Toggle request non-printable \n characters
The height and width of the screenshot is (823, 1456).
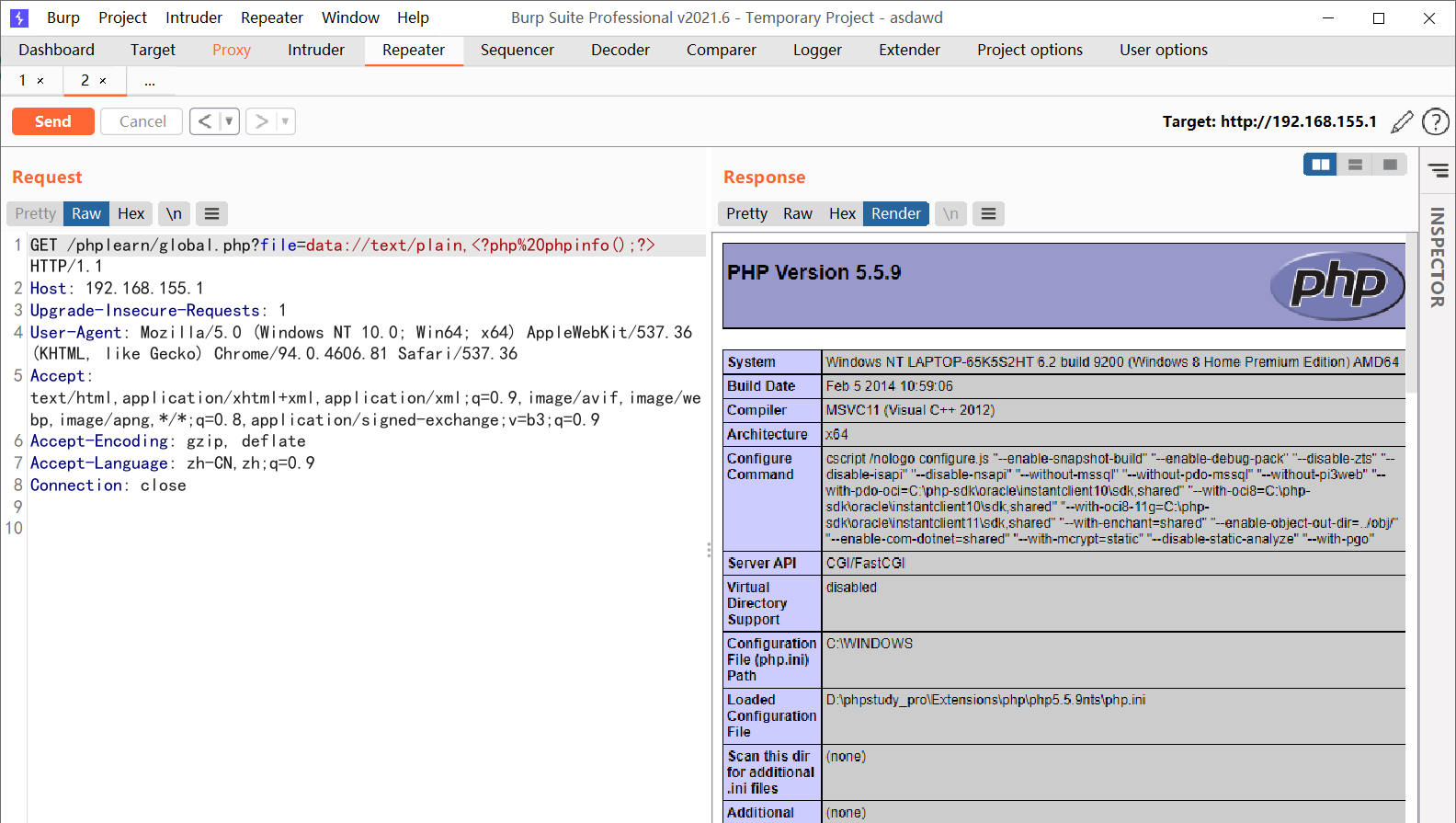pyautogui.click(x=174, y=213)
